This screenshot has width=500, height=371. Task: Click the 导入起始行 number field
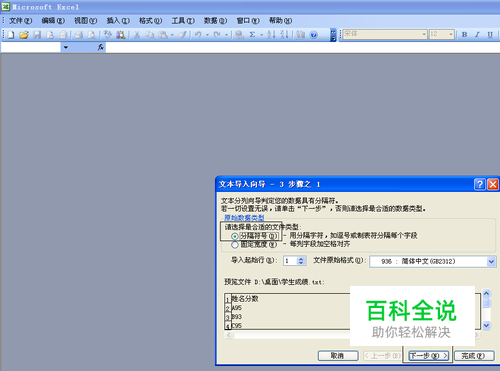tap(290, 261)
